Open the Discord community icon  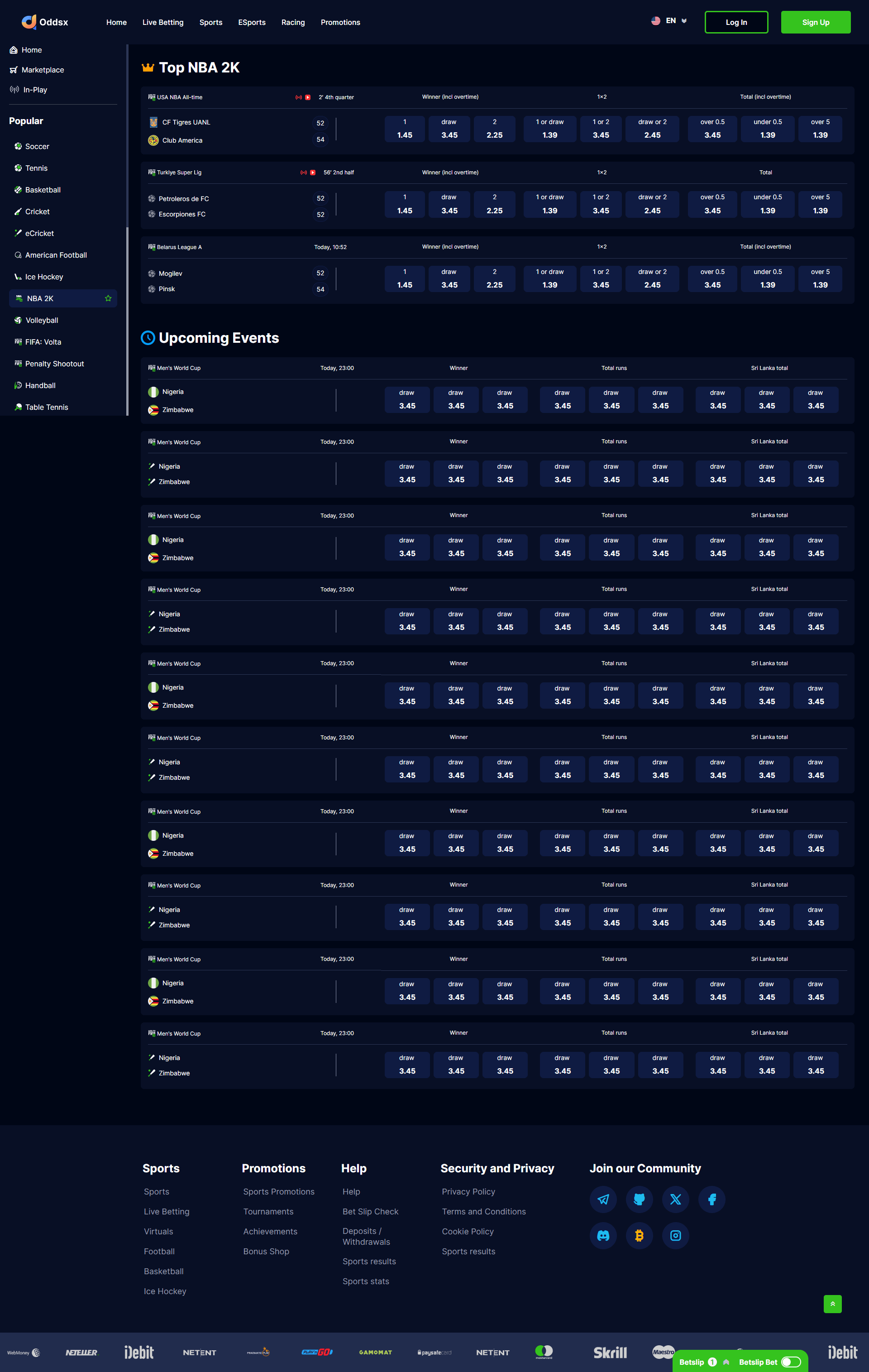603,1235
